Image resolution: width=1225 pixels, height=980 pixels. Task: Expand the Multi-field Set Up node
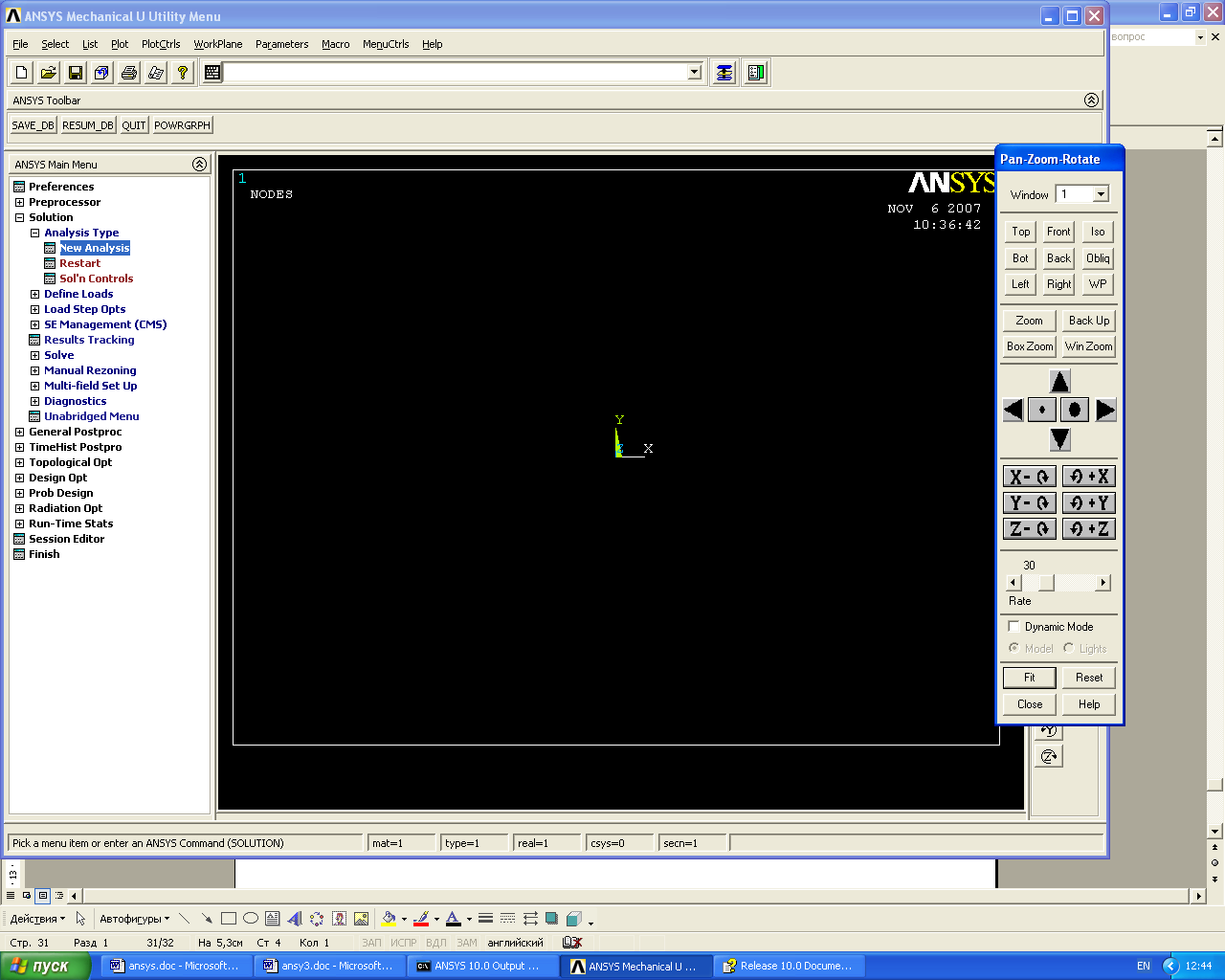pos(34,386)
